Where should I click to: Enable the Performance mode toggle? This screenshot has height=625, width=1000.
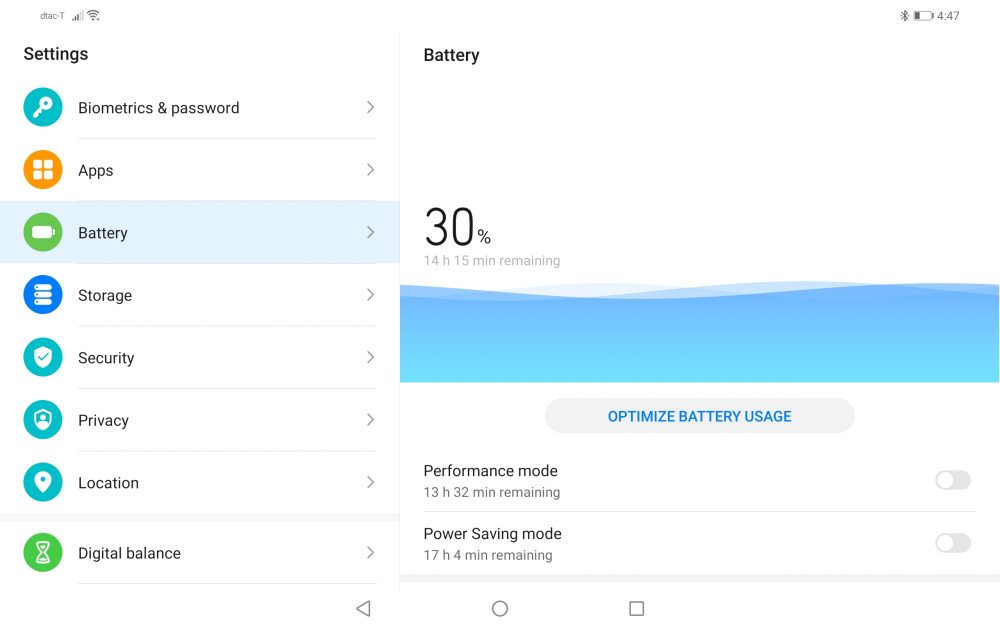click(x=953, y=480)
